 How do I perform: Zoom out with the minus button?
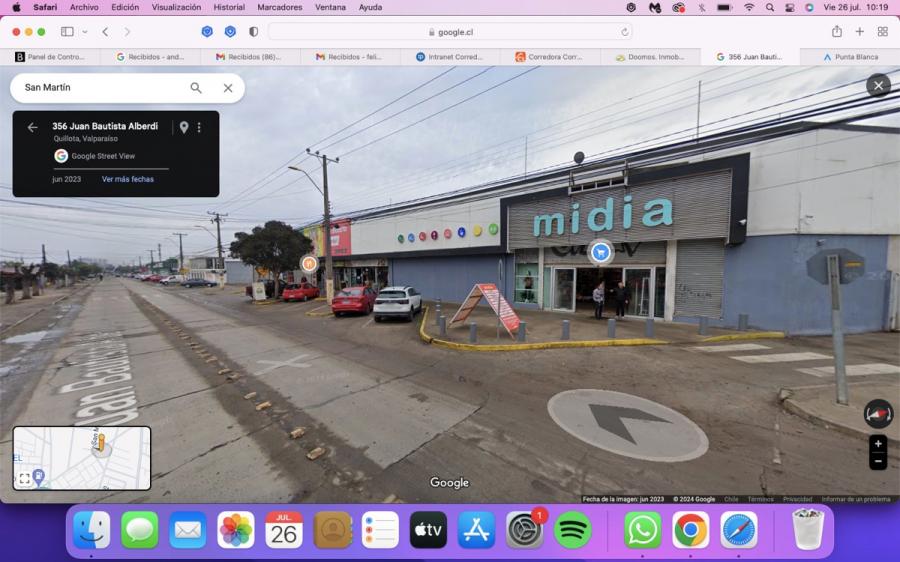pyautogui.click(x=878, y=461)
